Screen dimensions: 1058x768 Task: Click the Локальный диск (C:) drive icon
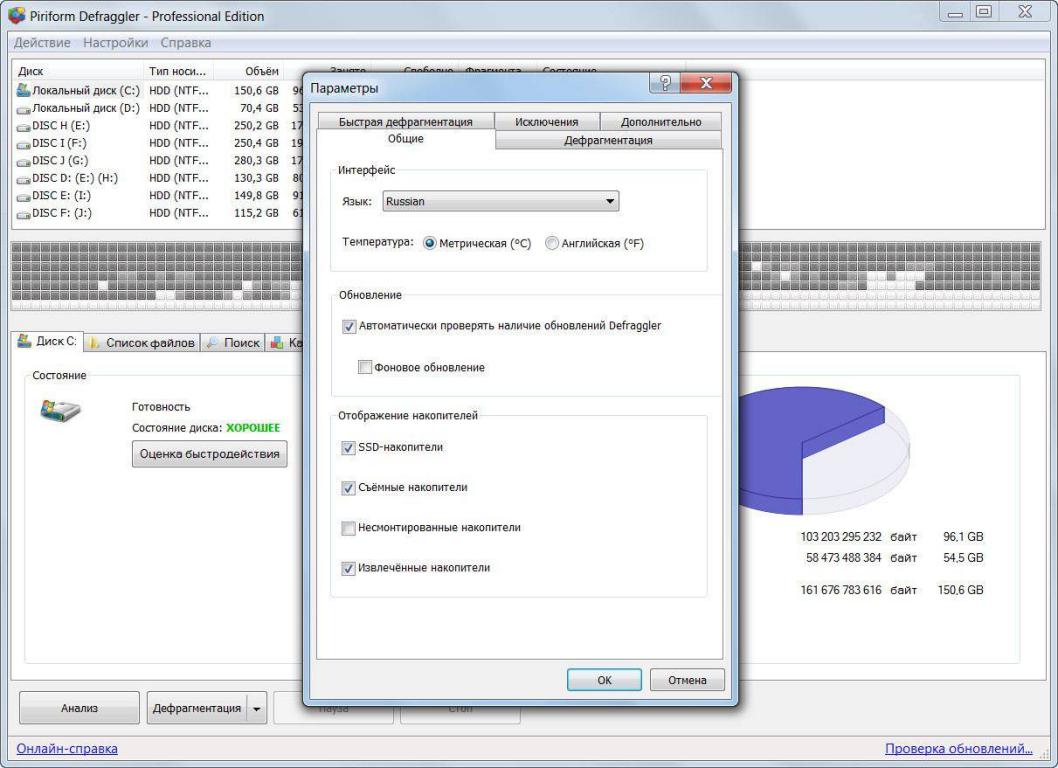coord(24,90)
